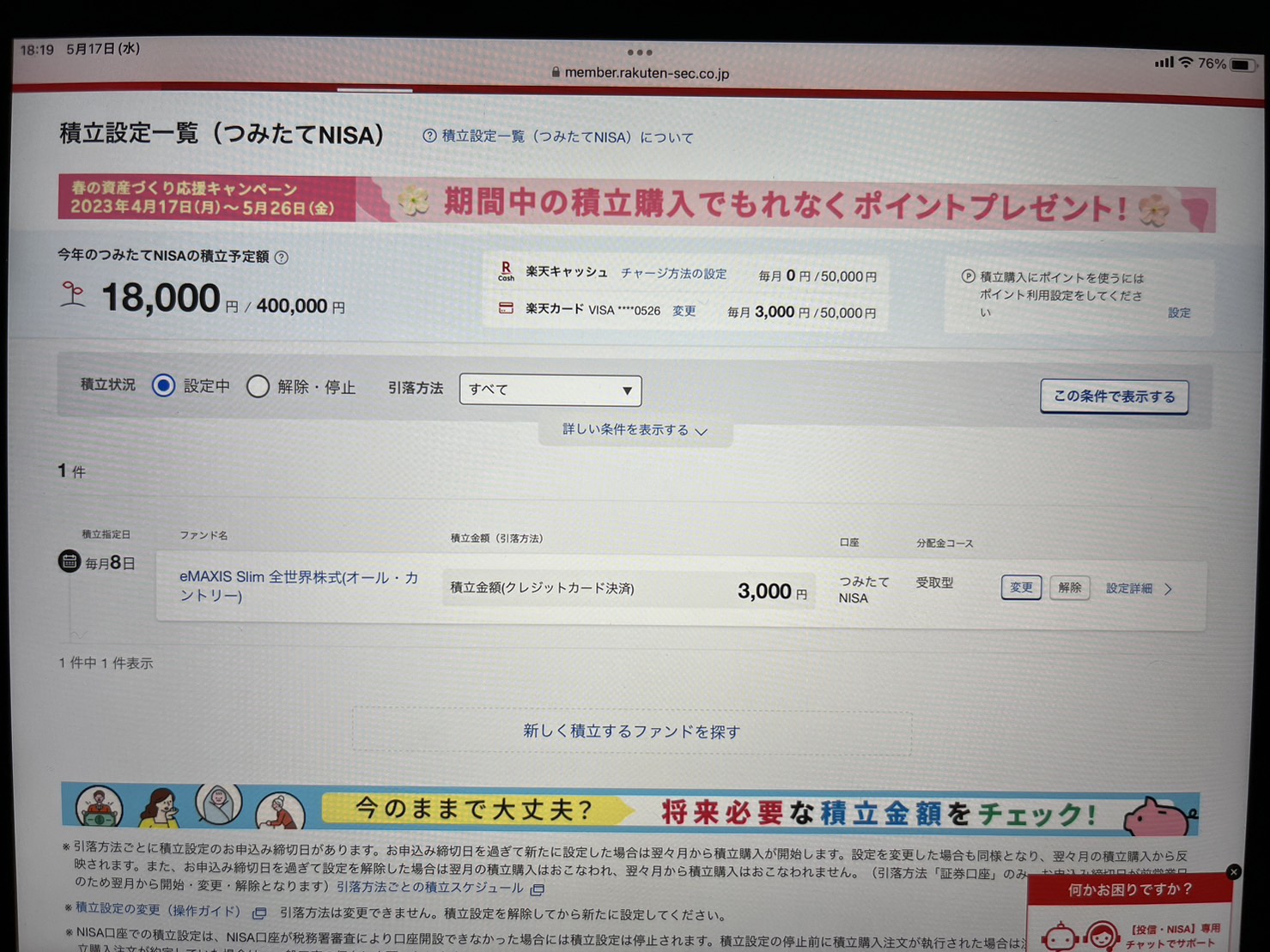Click the chevron arrow next to 設定詳細

pyautogui.click(x=1168, y=589)
